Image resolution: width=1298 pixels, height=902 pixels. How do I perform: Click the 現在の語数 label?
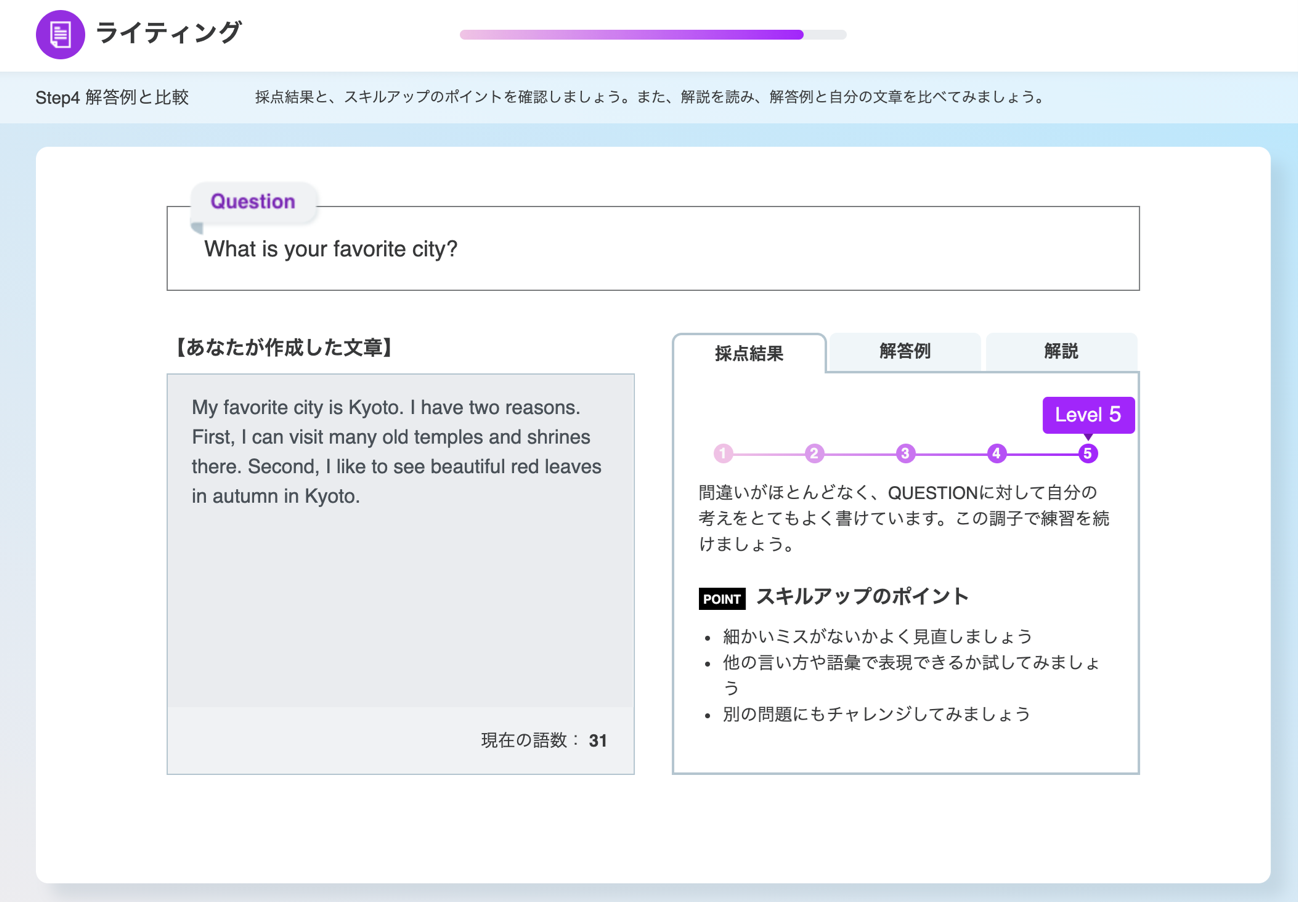[530, 741]
